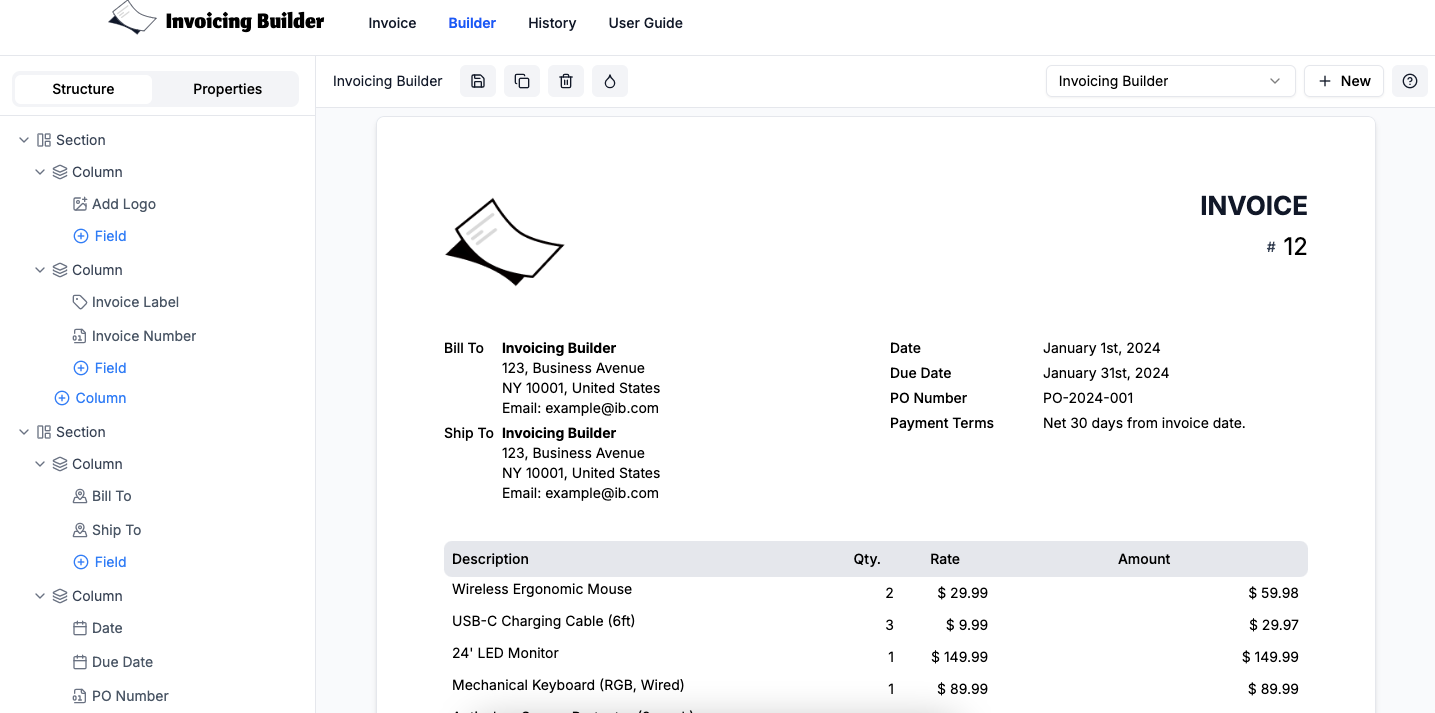The height and width of the screenshot is (713, 1435).
Task: Open the Invoicing Builder template dropdown
Action: pos(1170,81)
